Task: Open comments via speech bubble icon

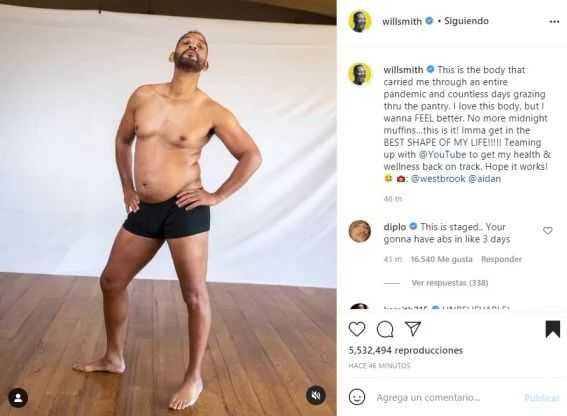Action: click(x=385, y=329)
